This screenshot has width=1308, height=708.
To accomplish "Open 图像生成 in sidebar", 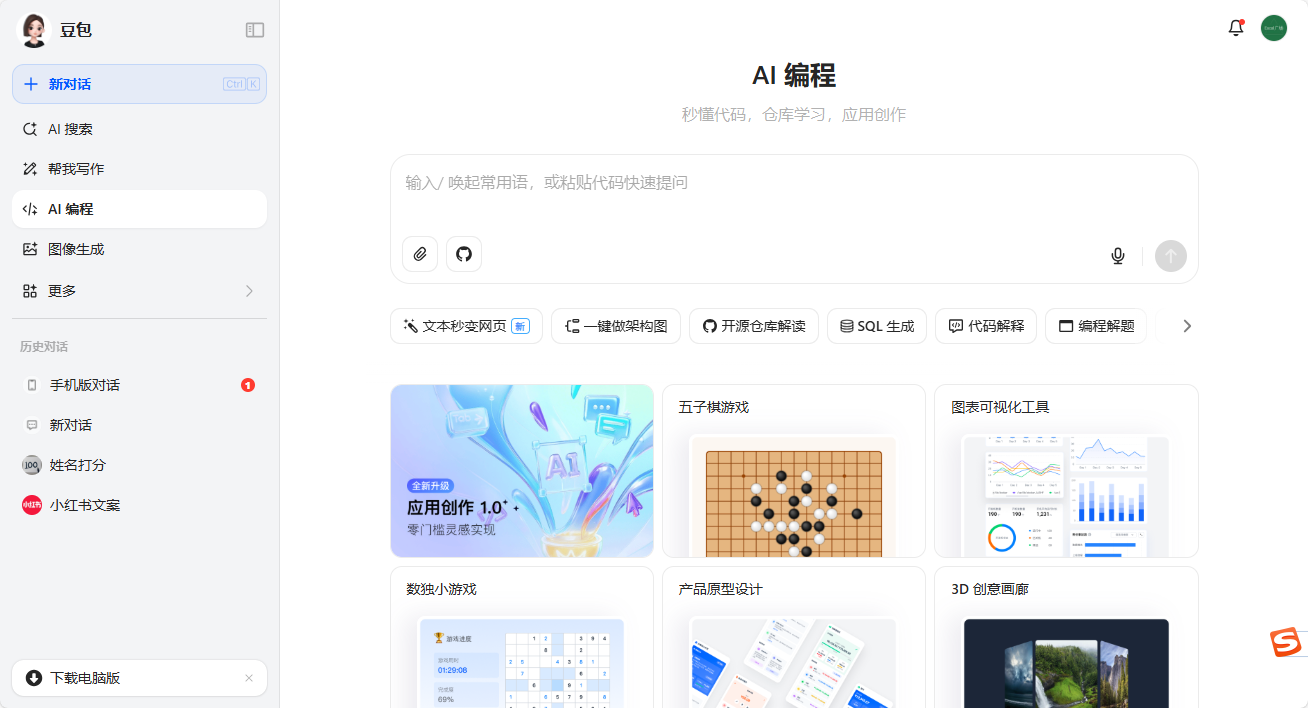I will pos(139,249).
